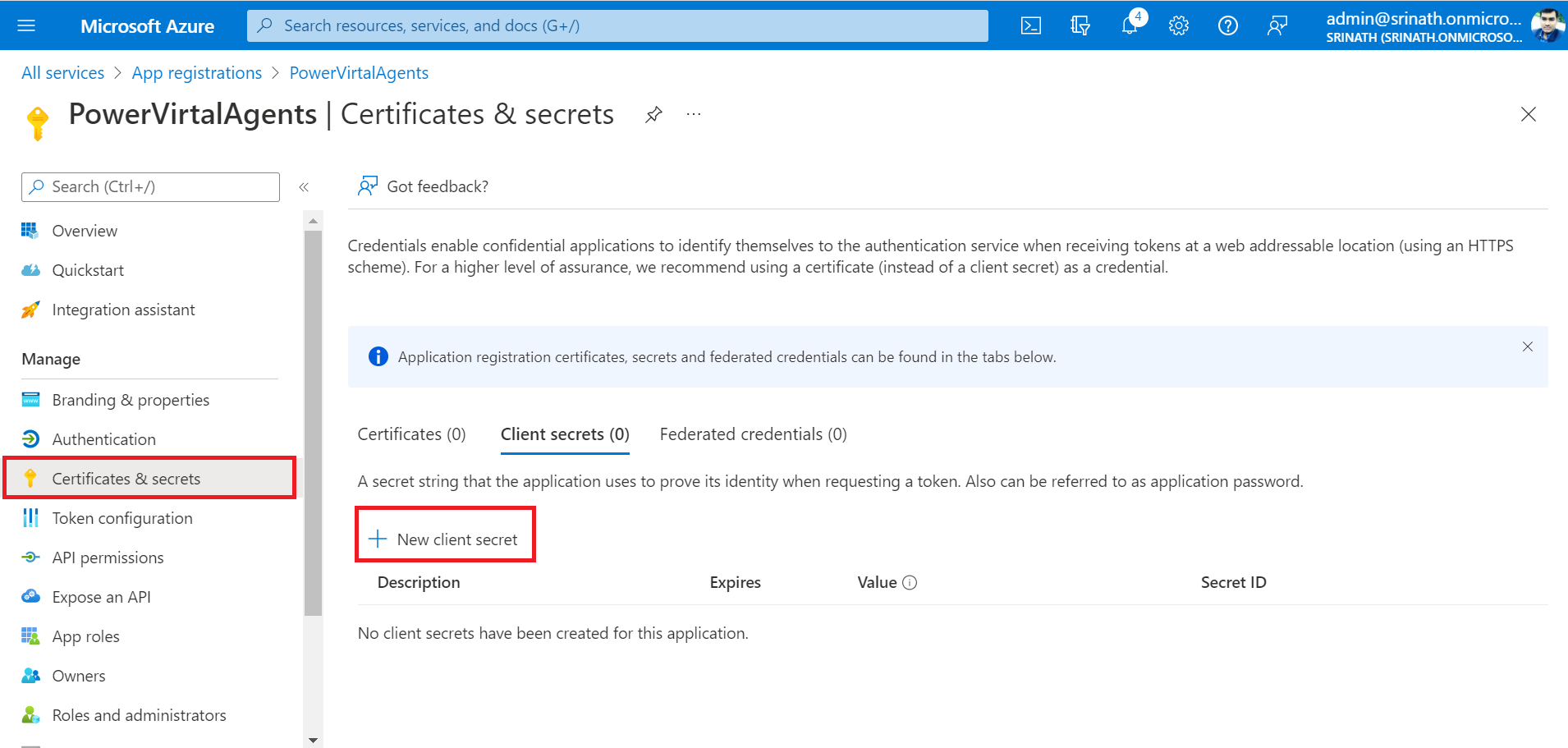Image resolution: width=1568 pixels, height=748 pixels.
Task: Click New client secret button
Action: pyautogui.click(x=445, y=539)
